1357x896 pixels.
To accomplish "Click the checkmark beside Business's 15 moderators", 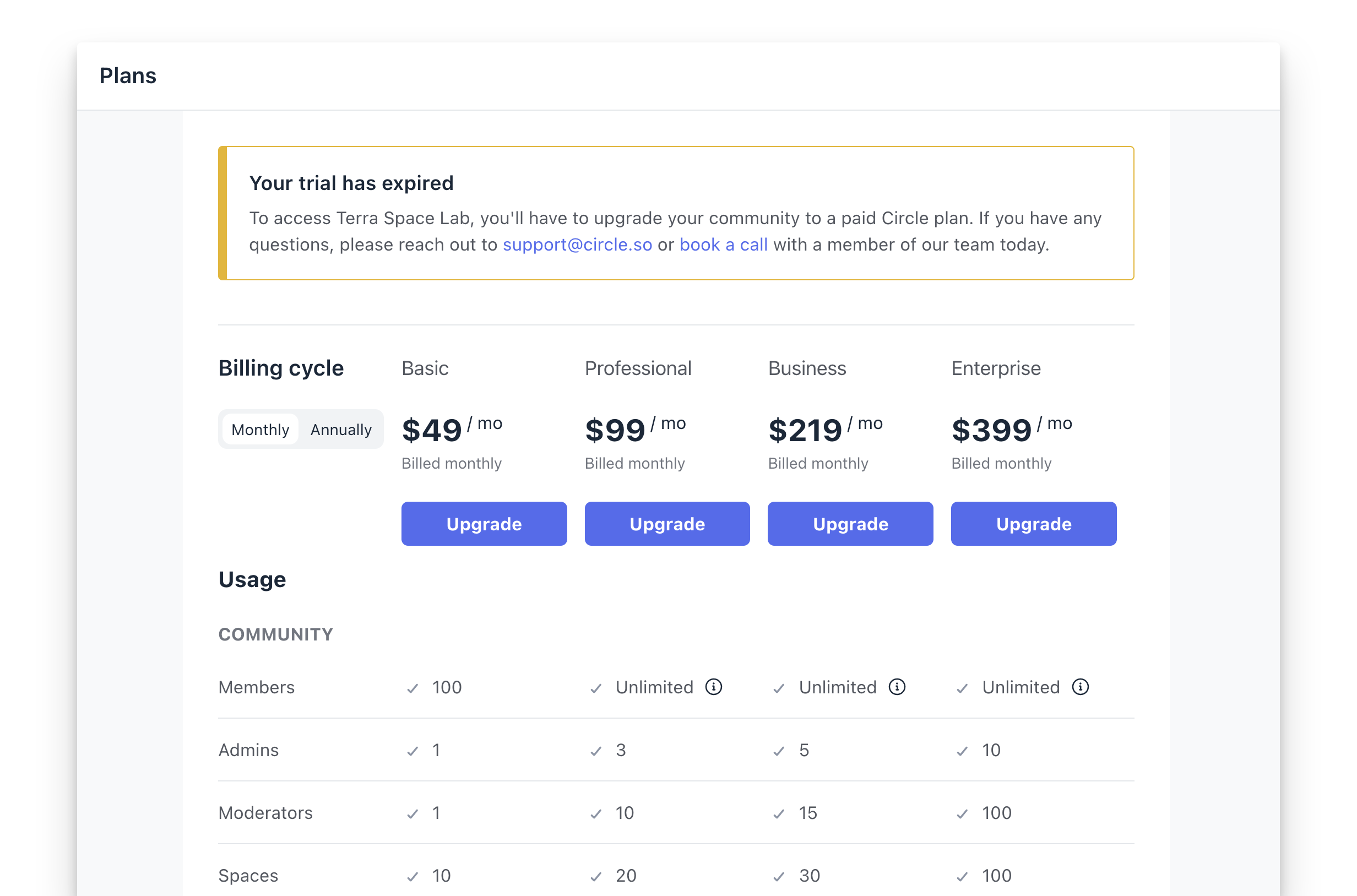I will point(778,813).
